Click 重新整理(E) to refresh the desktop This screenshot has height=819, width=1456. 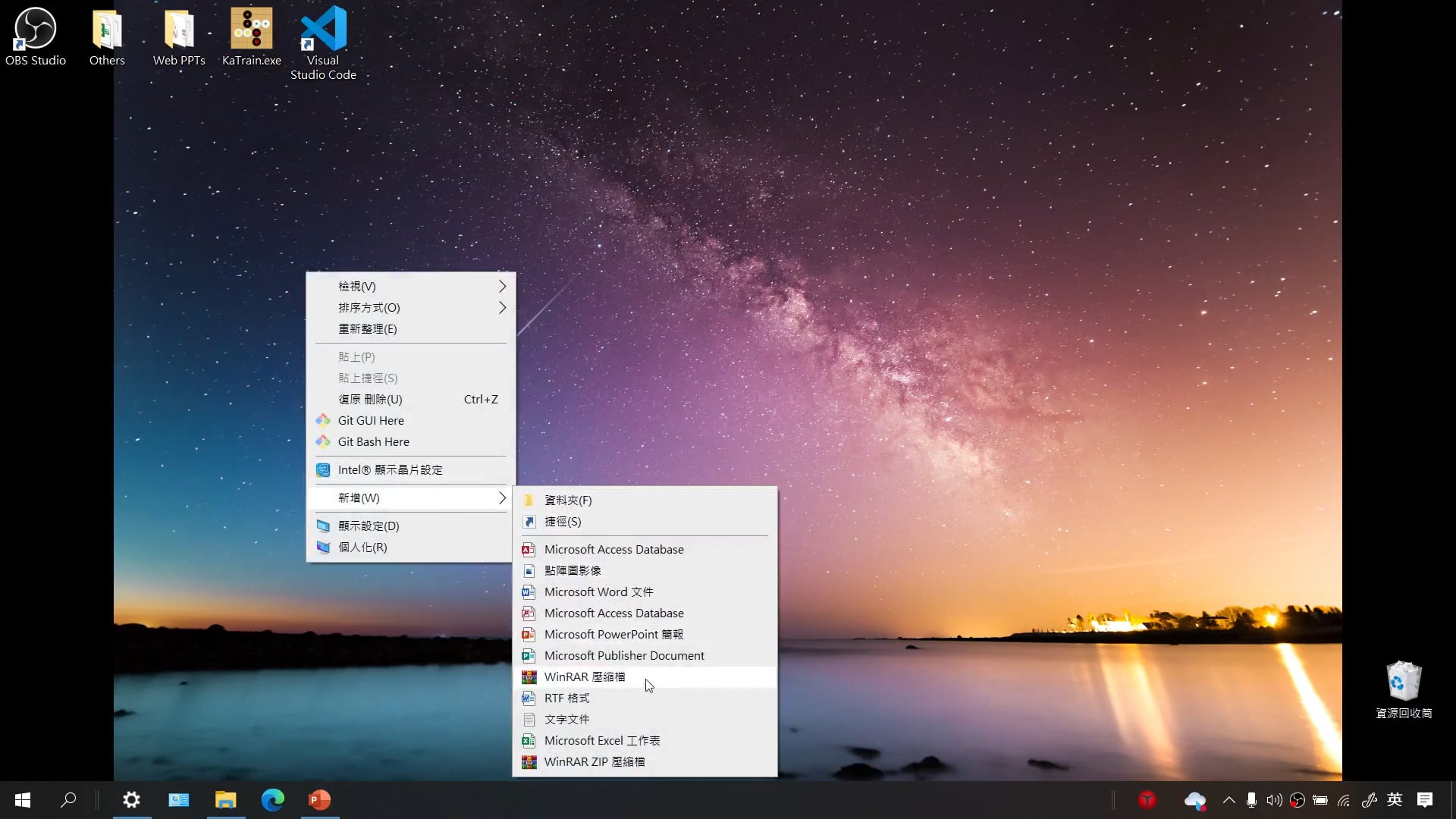point(368,329)
